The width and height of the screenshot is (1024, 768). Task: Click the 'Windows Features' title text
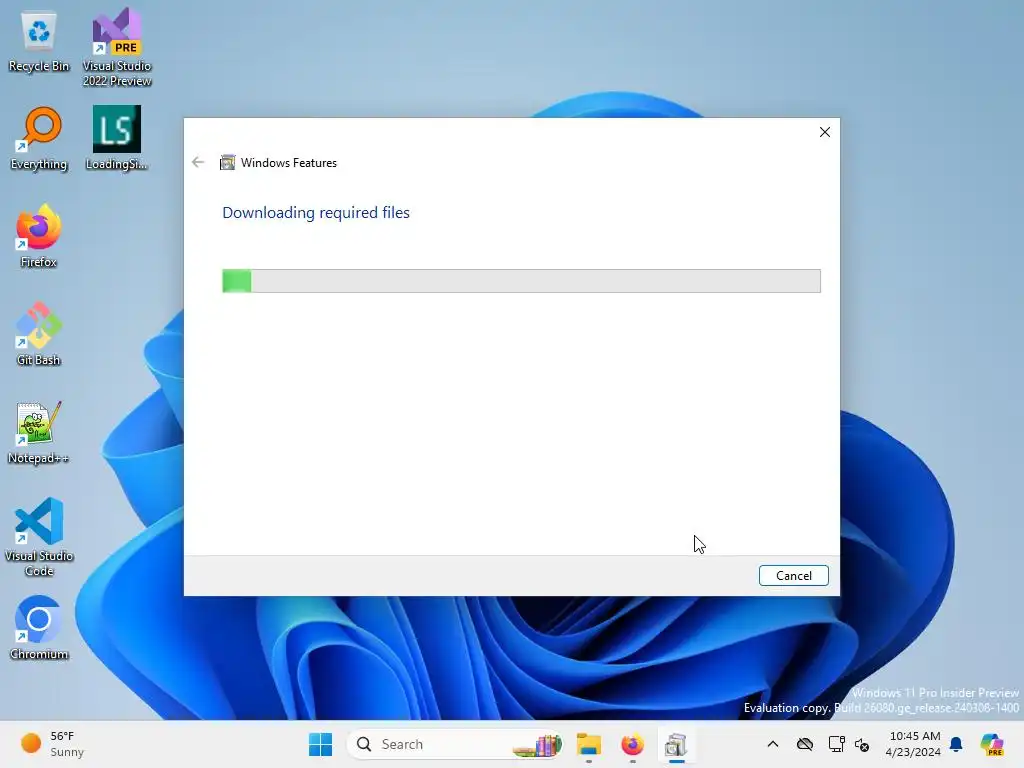[289, 163]
